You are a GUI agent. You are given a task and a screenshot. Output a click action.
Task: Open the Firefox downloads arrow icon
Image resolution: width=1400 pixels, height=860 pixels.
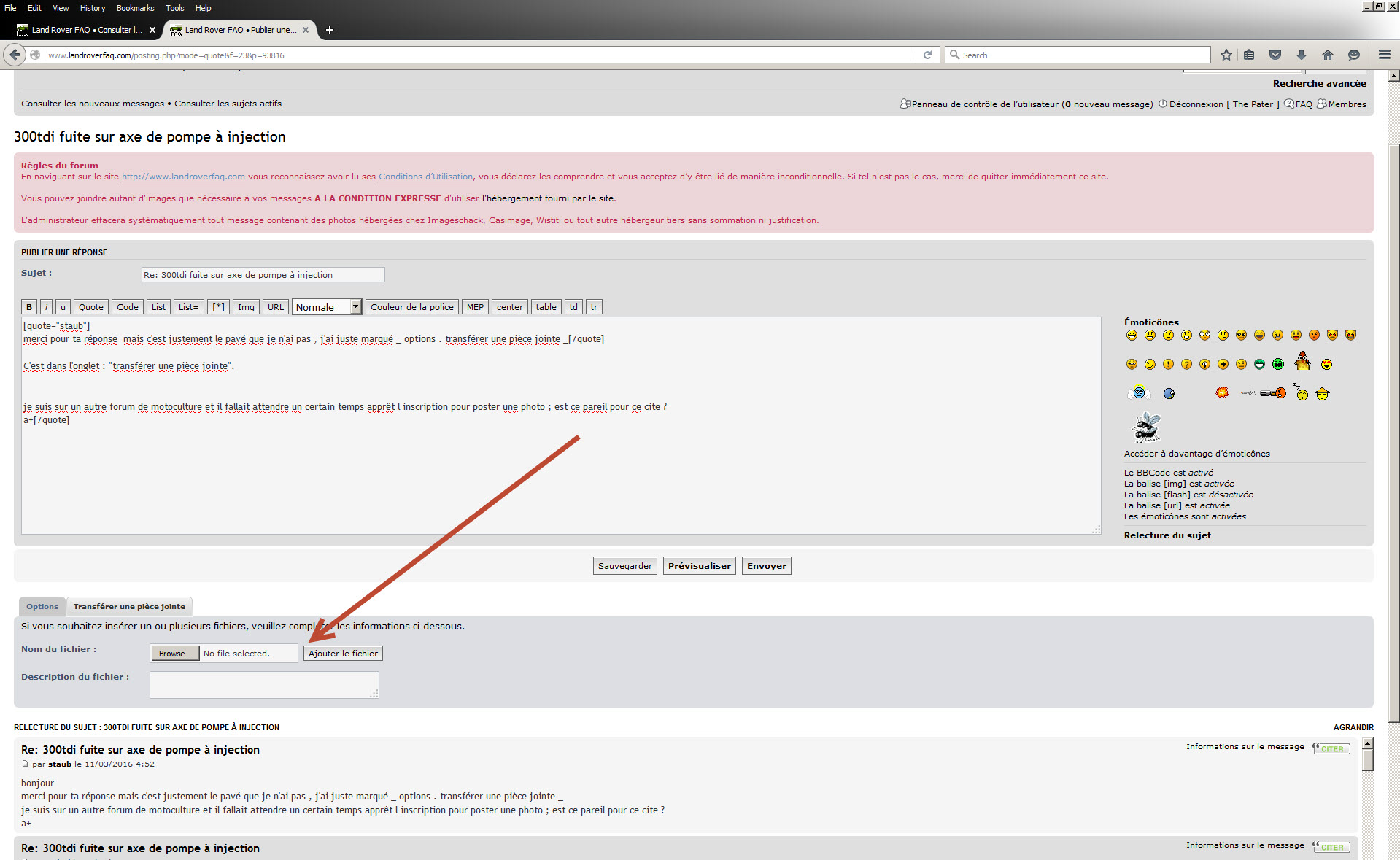(x=1301, y=55)
